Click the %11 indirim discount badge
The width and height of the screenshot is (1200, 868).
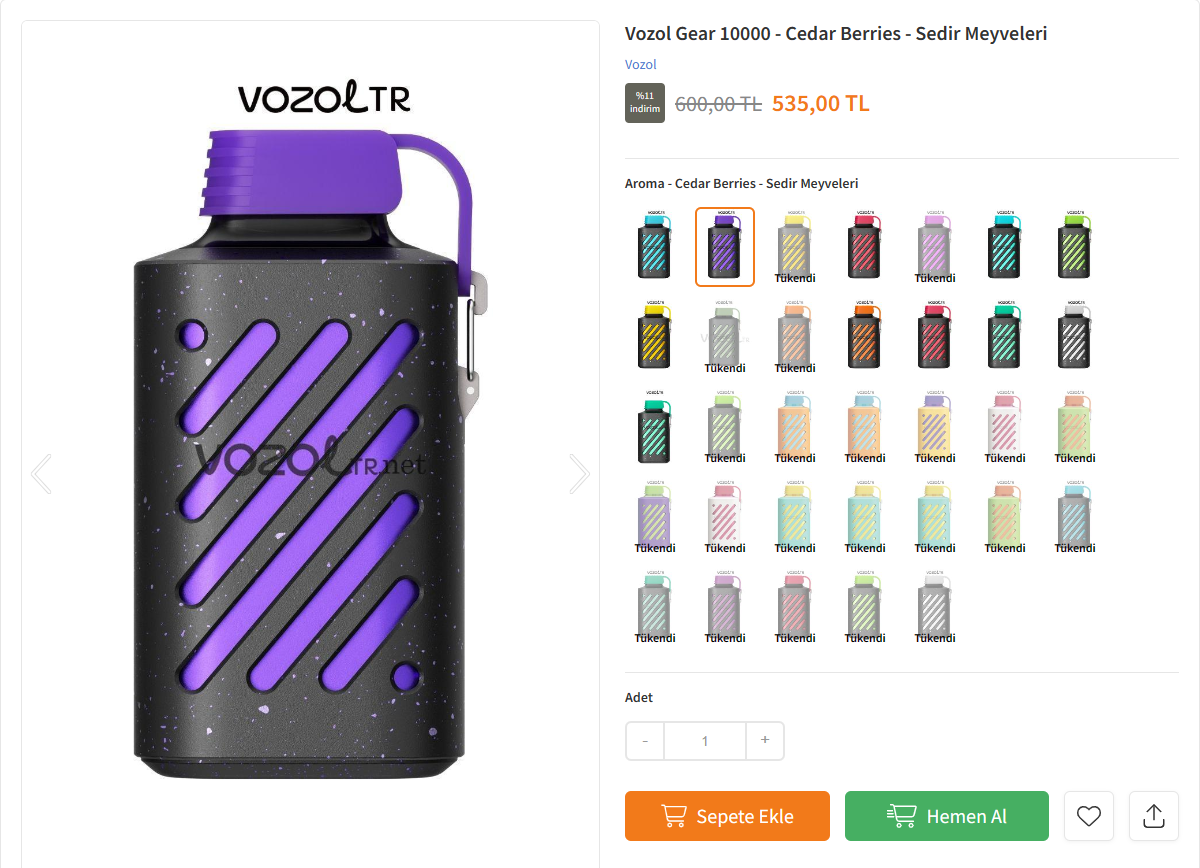[x=645, y=103]
